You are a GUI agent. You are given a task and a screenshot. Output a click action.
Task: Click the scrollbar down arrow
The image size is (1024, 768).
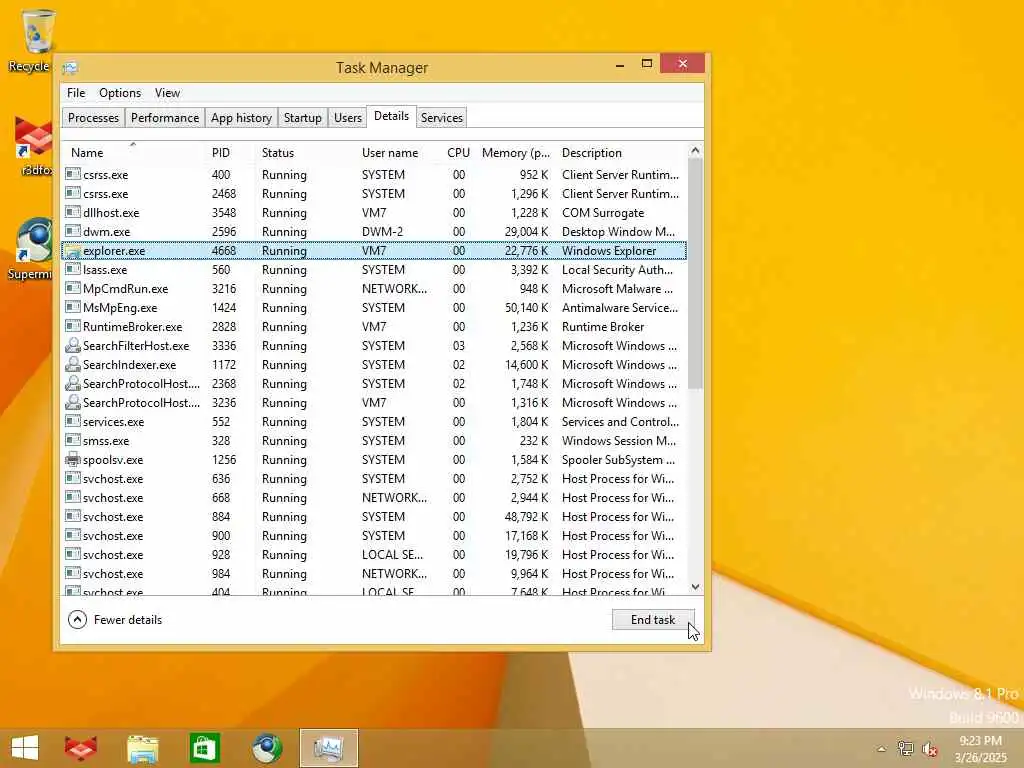tap(696, 586)
